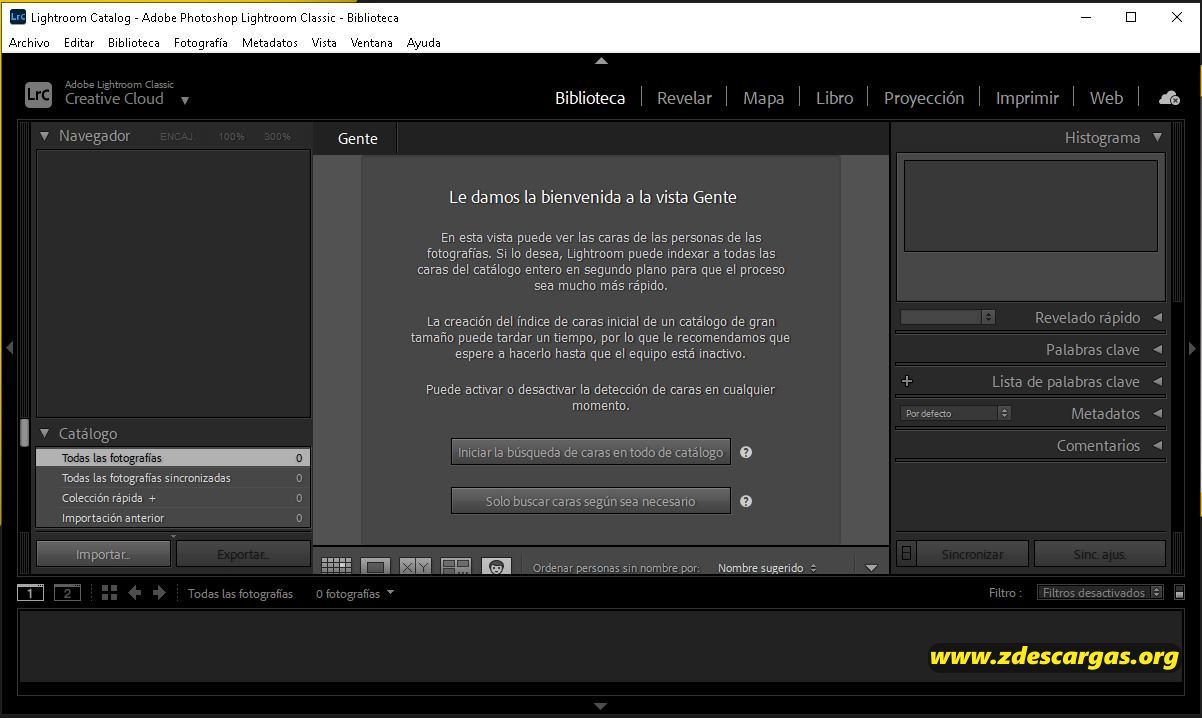Toggle the filter lock switch

click(1179, 593)
